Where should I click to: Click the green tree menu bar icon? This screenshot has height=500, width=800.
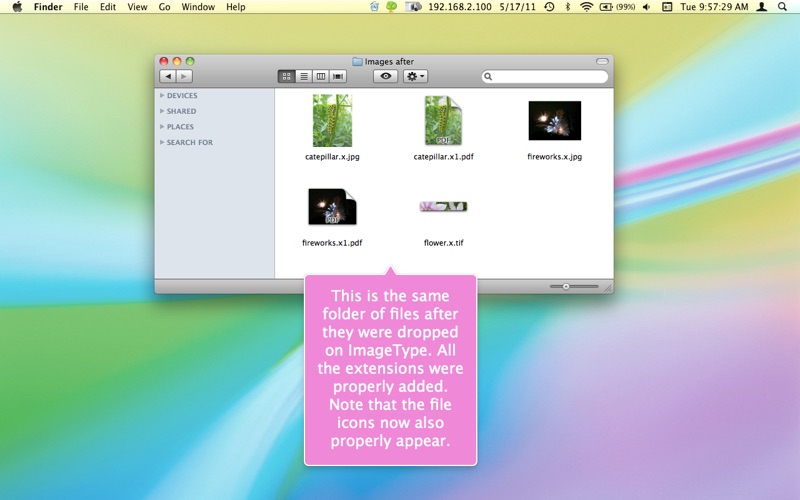(392, 7)
